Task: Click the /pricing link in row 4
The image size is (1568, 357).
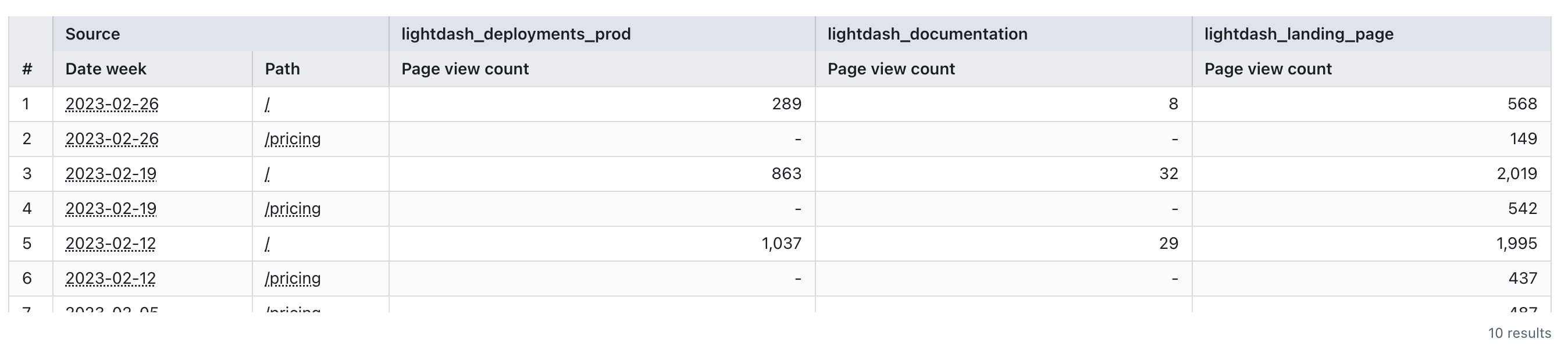Action: point(292,209)
